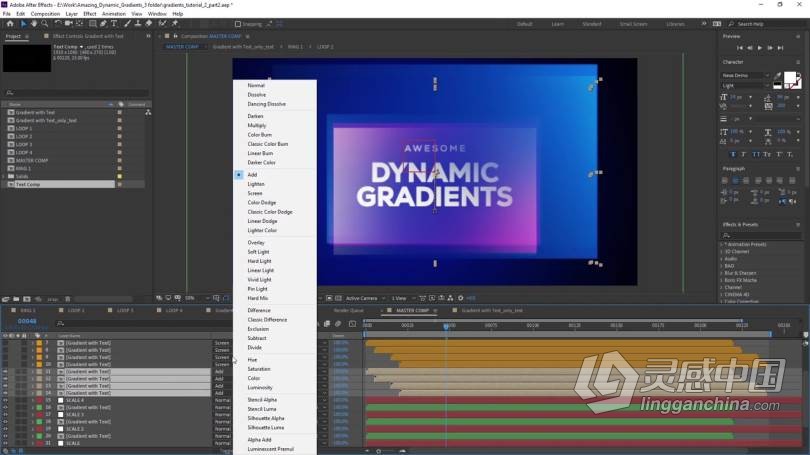Screen dimensions: 810x455
Task: Click orange label color of layer 7
Action: [39, 343]
